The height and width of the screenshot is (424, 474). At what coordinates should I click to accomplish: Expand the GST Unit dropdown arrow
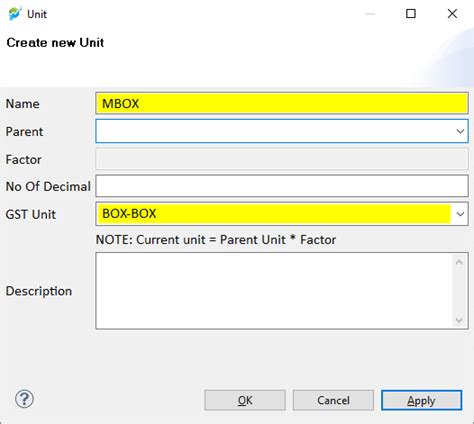(460, 214)
